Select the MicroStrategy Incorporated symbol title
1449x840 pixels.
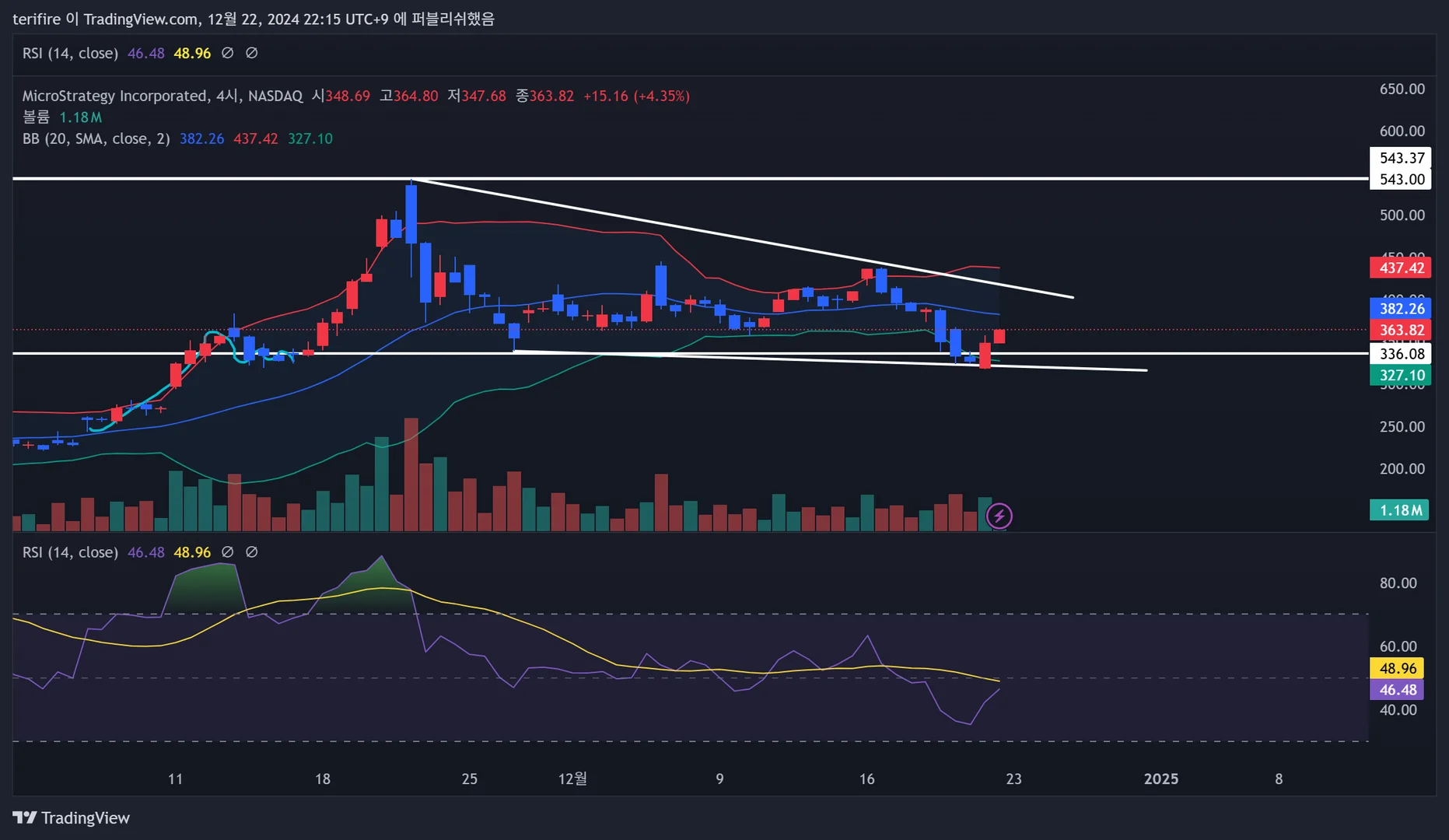(x=162, y=96)
